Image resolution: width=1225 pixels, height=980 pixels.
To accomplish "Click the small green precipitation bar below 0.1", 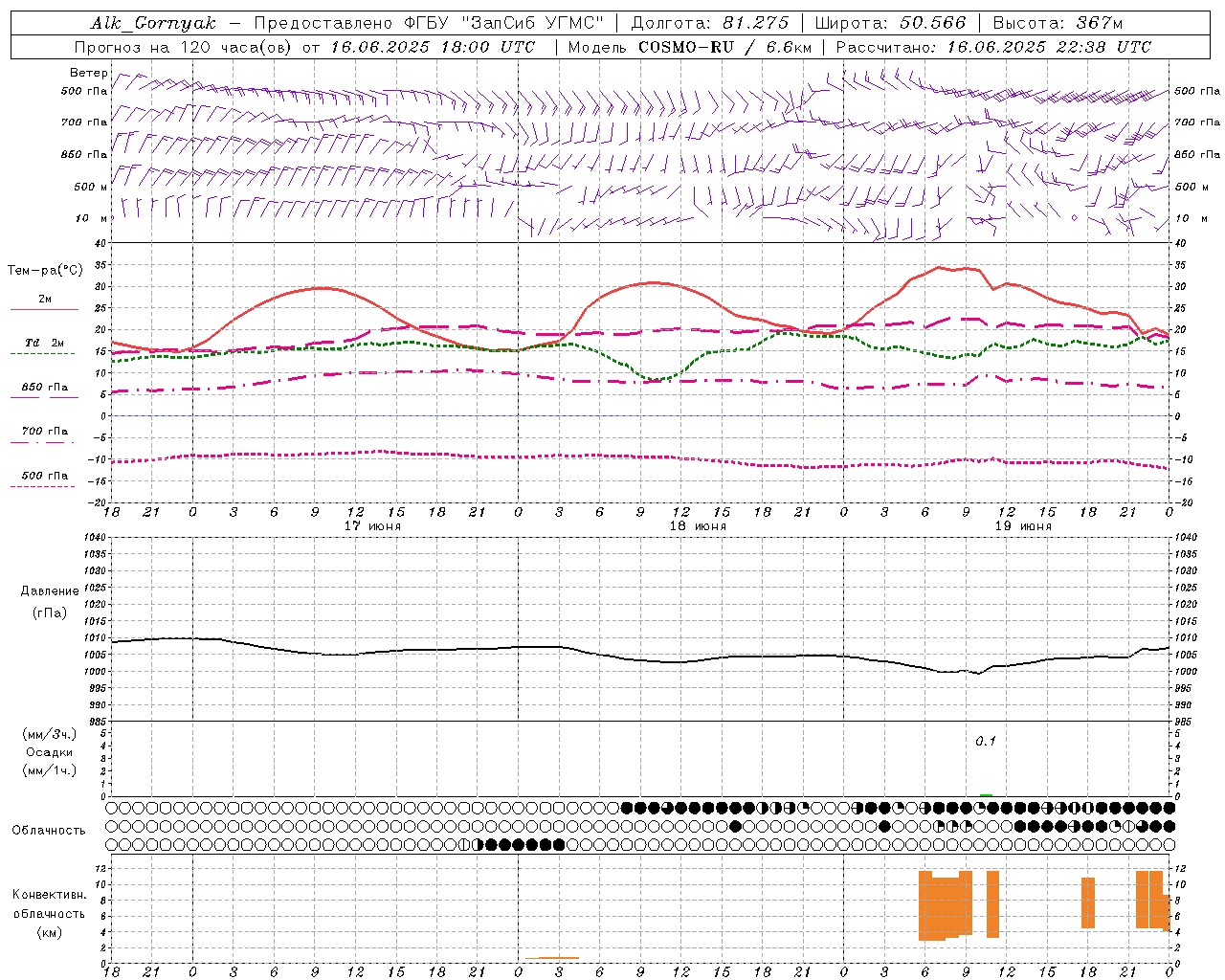I will 986,794.
